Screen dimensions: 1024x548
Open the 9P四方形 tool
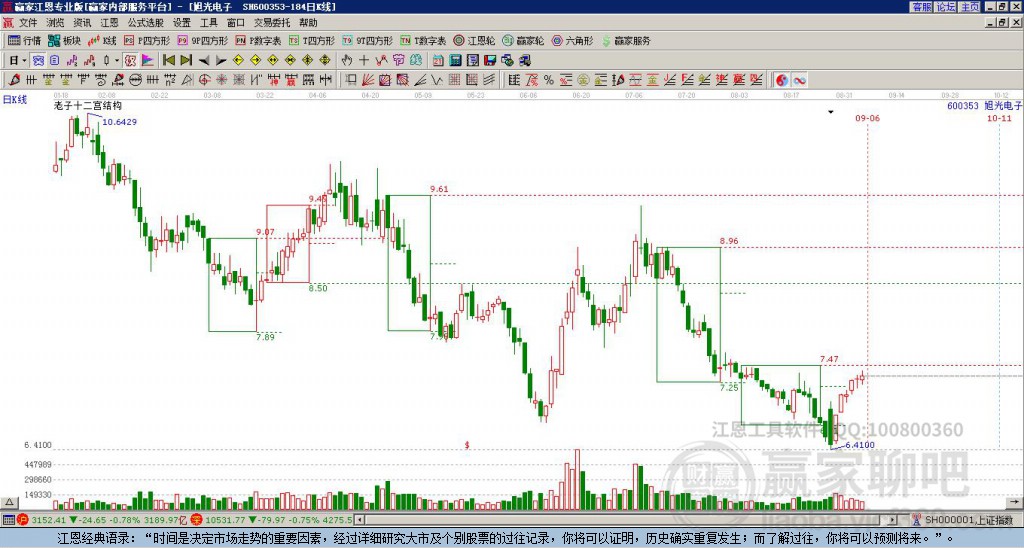[x=203, y=40]
